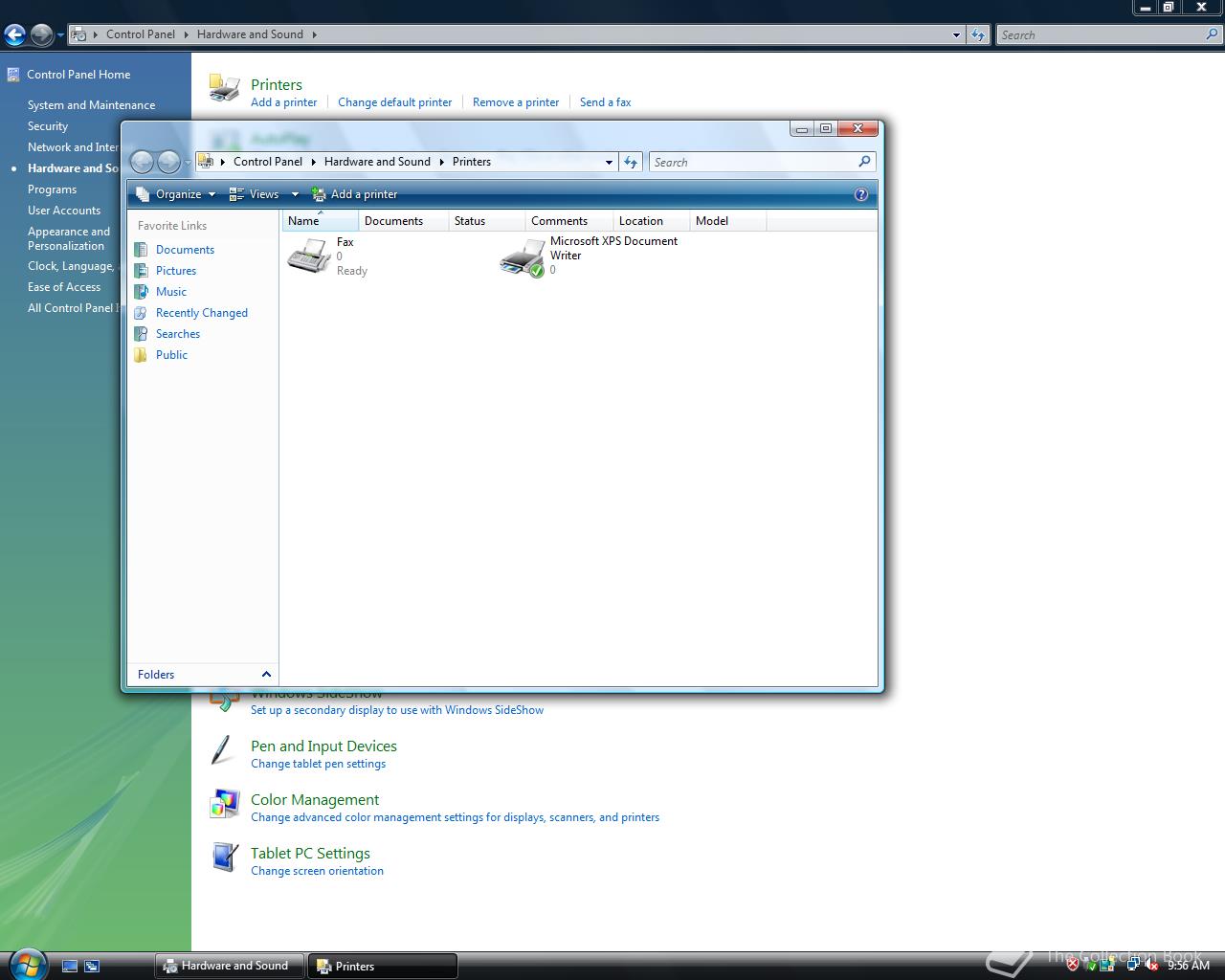This screenshot has height=980, width=1225.
Task: Click the red security alert tray icon
Action: tap(1073, 965)
